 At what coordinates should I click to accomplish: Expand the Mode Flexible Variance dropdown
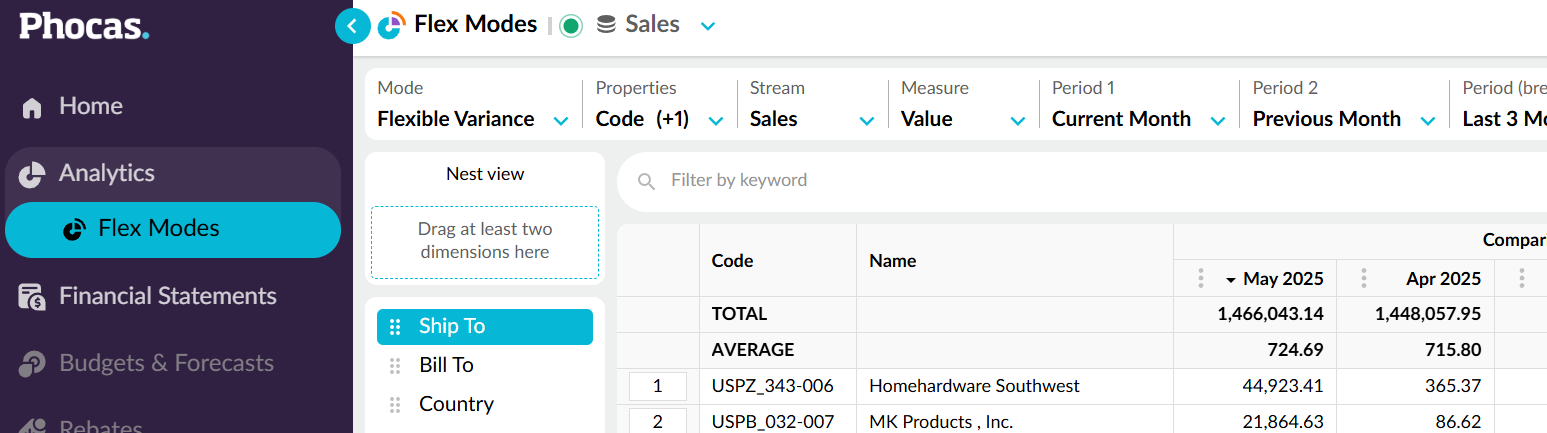point(561,120)
